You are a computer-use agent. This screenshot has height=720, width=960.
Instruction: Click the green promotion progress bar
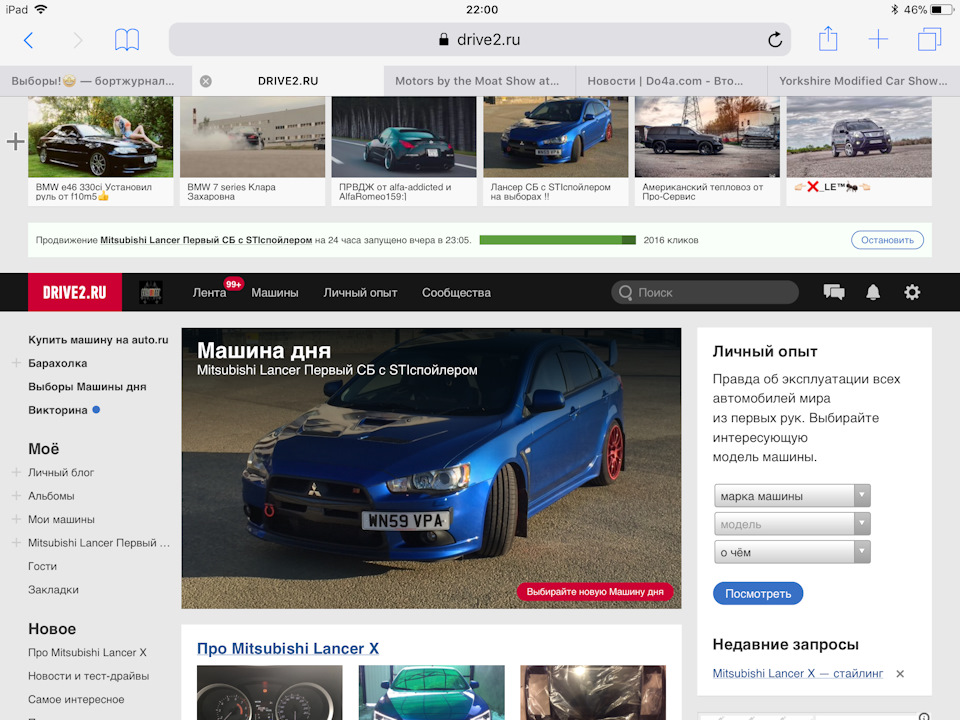(x=558, y=240)
